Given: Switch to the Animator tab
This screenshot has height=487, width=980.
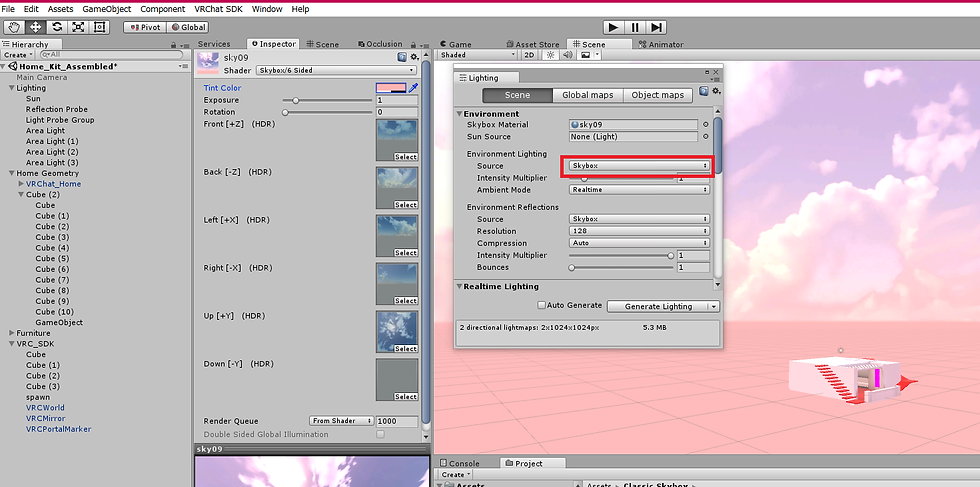Looking at the screenshot, I should pos(661,44).
